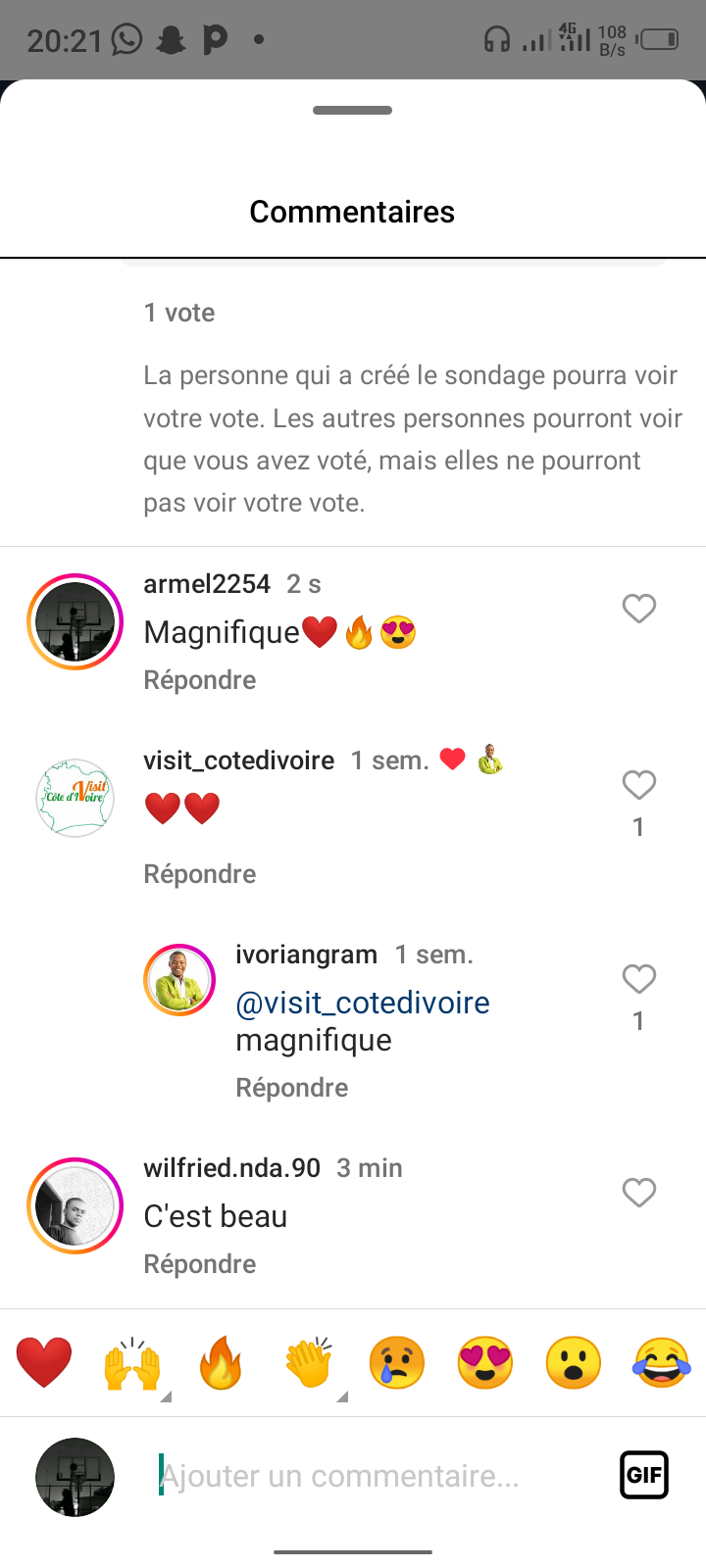Select the heart-eyes emoji reaction
The height and width of the screenshot is (1568, 706).
coord(485,1362)
